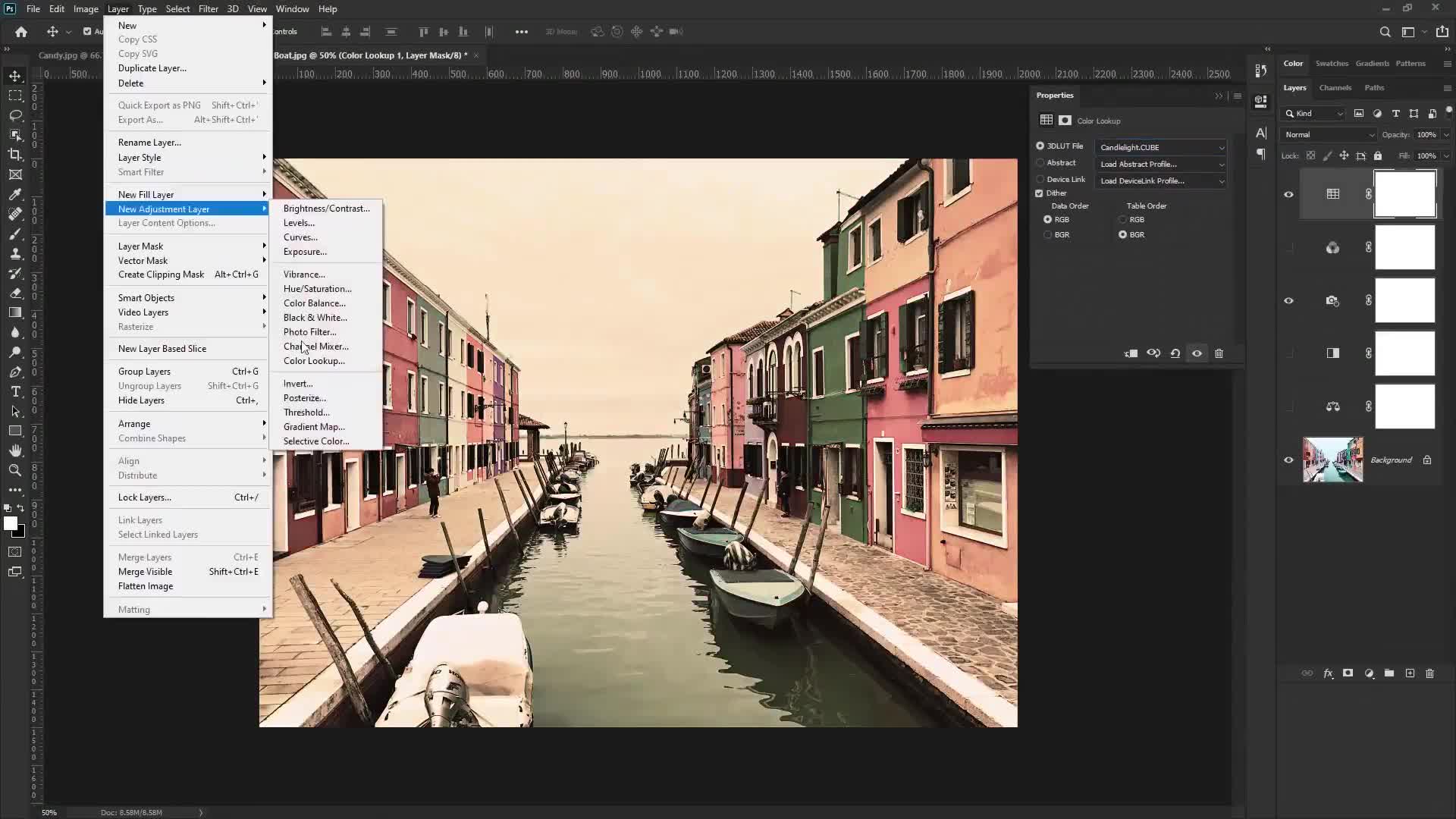Image resolution: width=1456 pixels, height=819 pixels.
Task: Toggle the Dither checkbox
Action: pyautogui.click(x=1040, y=193)
